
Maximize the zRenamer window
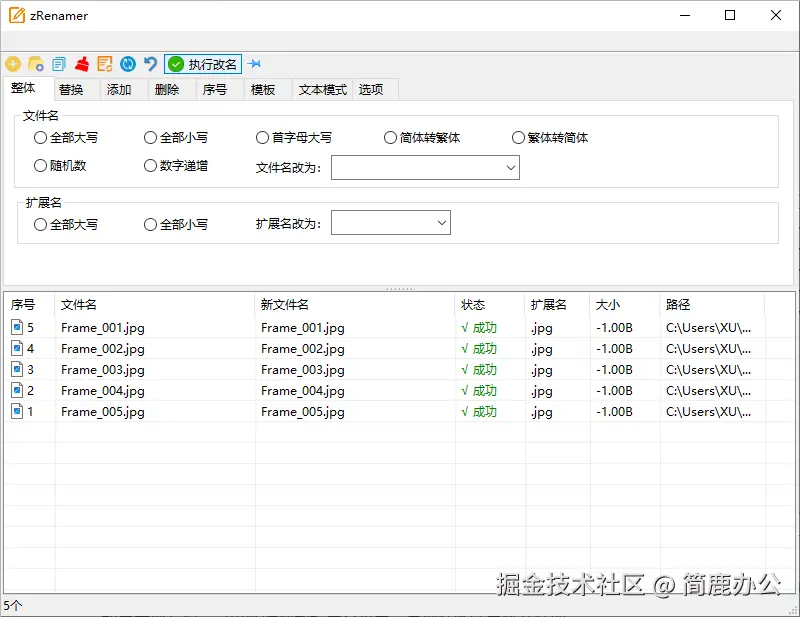tap(730, 15)
